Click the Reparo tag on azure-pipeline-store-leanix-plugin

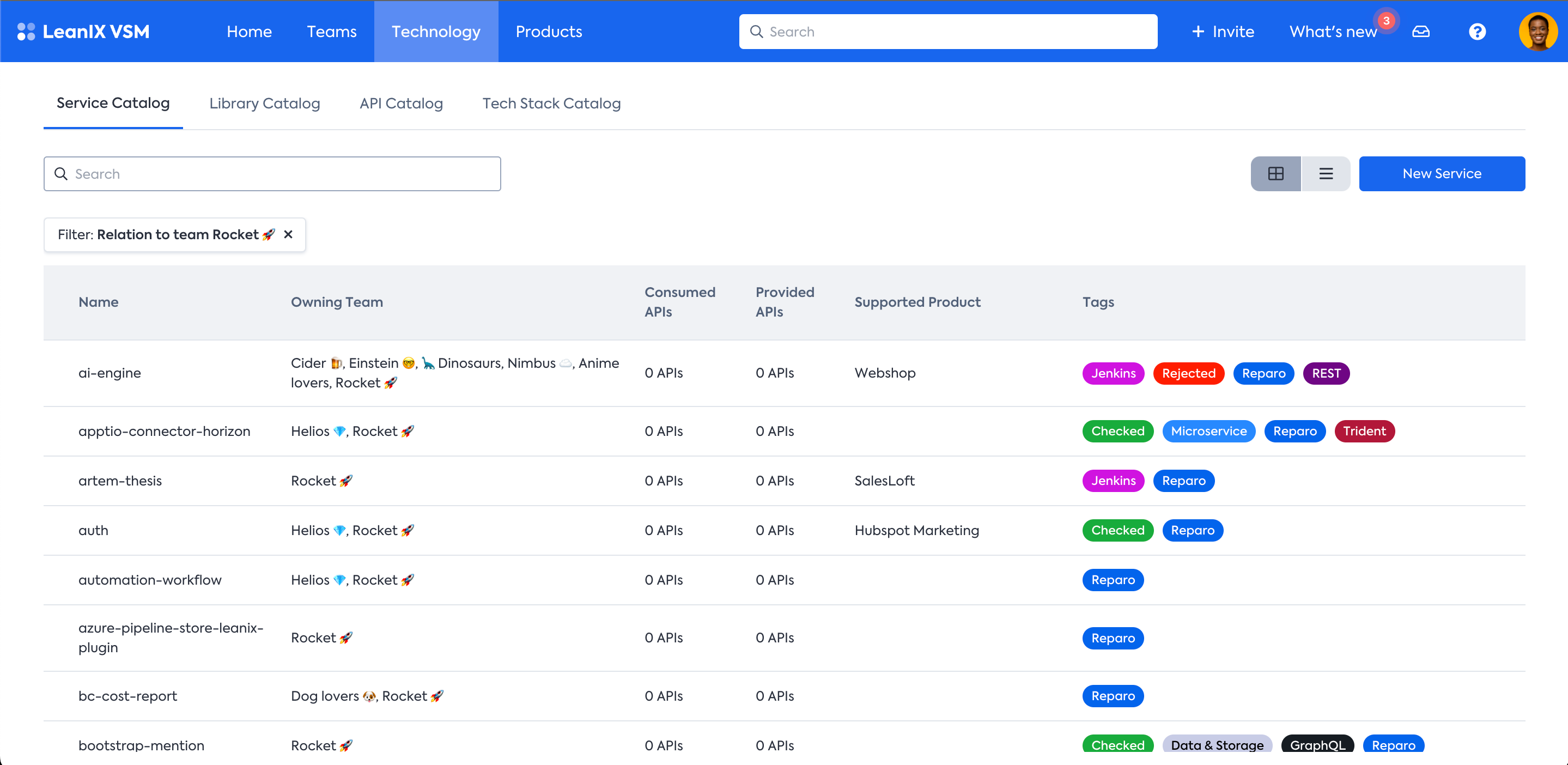tap(1113, 639)
